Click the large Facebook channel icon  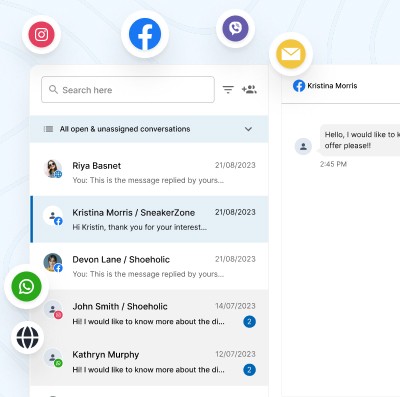145,34
